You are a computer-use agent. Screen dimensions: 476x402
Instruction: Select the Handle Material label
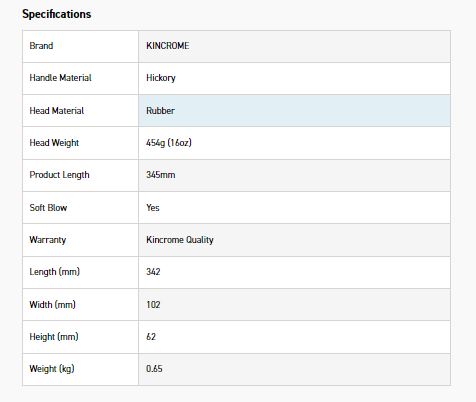pos(60,78)
